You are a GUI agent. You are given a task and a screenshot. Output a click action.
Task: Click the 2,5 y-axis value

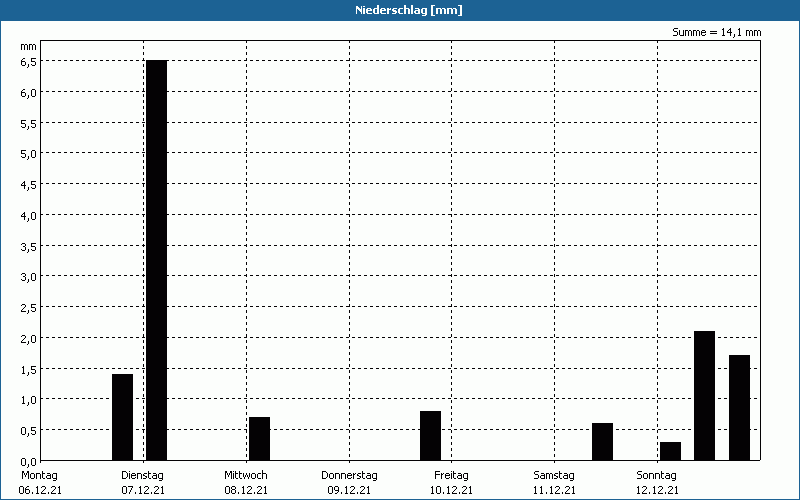(29, 308)
